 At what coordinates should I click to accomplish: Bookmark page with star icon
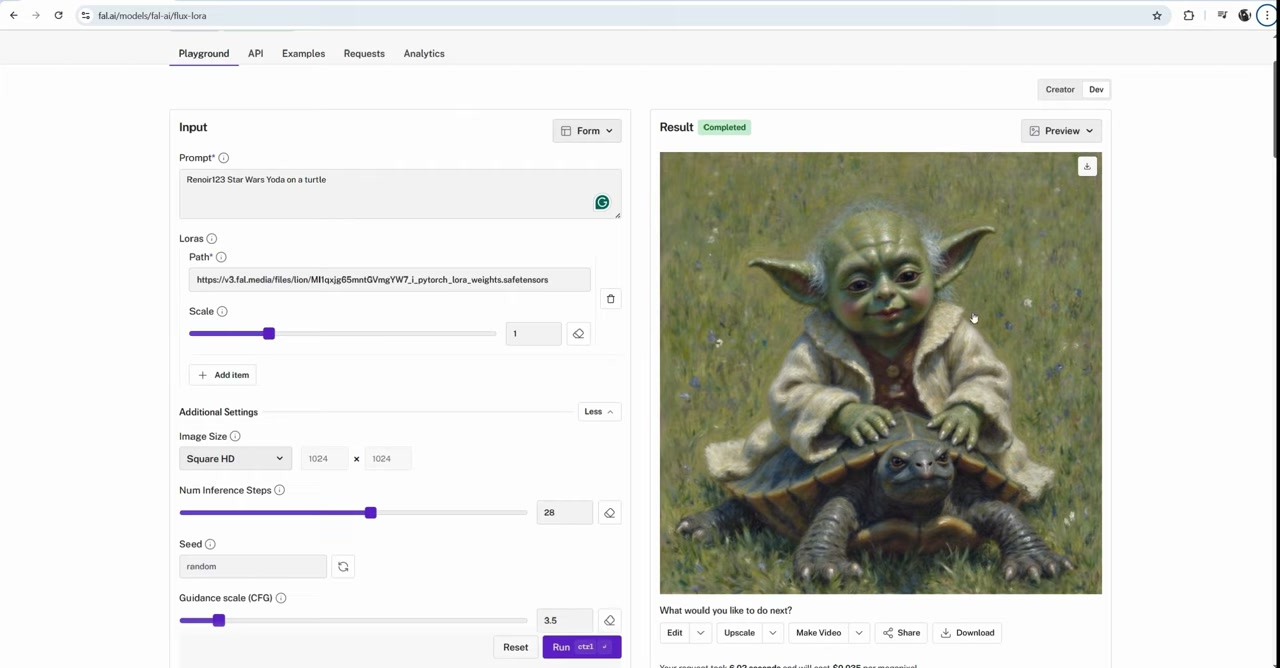pyautogui.click(x=1157, y=15)
